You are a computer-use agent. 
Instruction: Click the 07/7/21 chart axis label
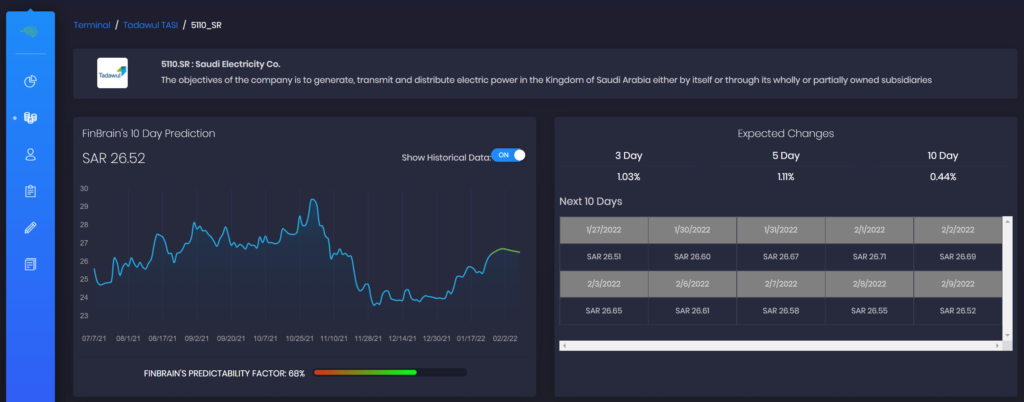[x=94, y=339]
